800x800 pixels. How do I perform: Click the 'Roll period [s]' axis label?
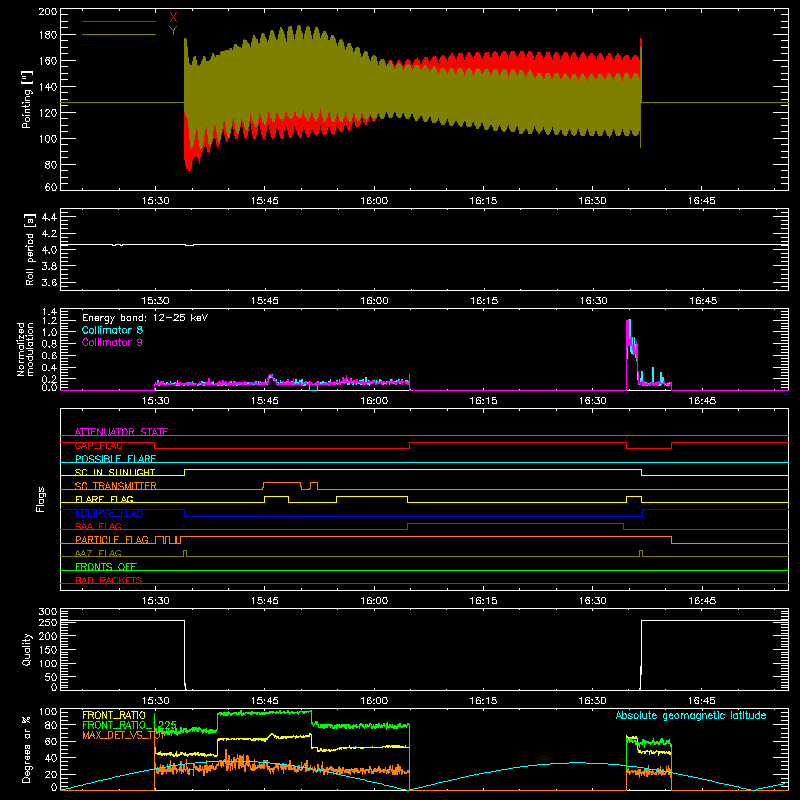(30, 249)
